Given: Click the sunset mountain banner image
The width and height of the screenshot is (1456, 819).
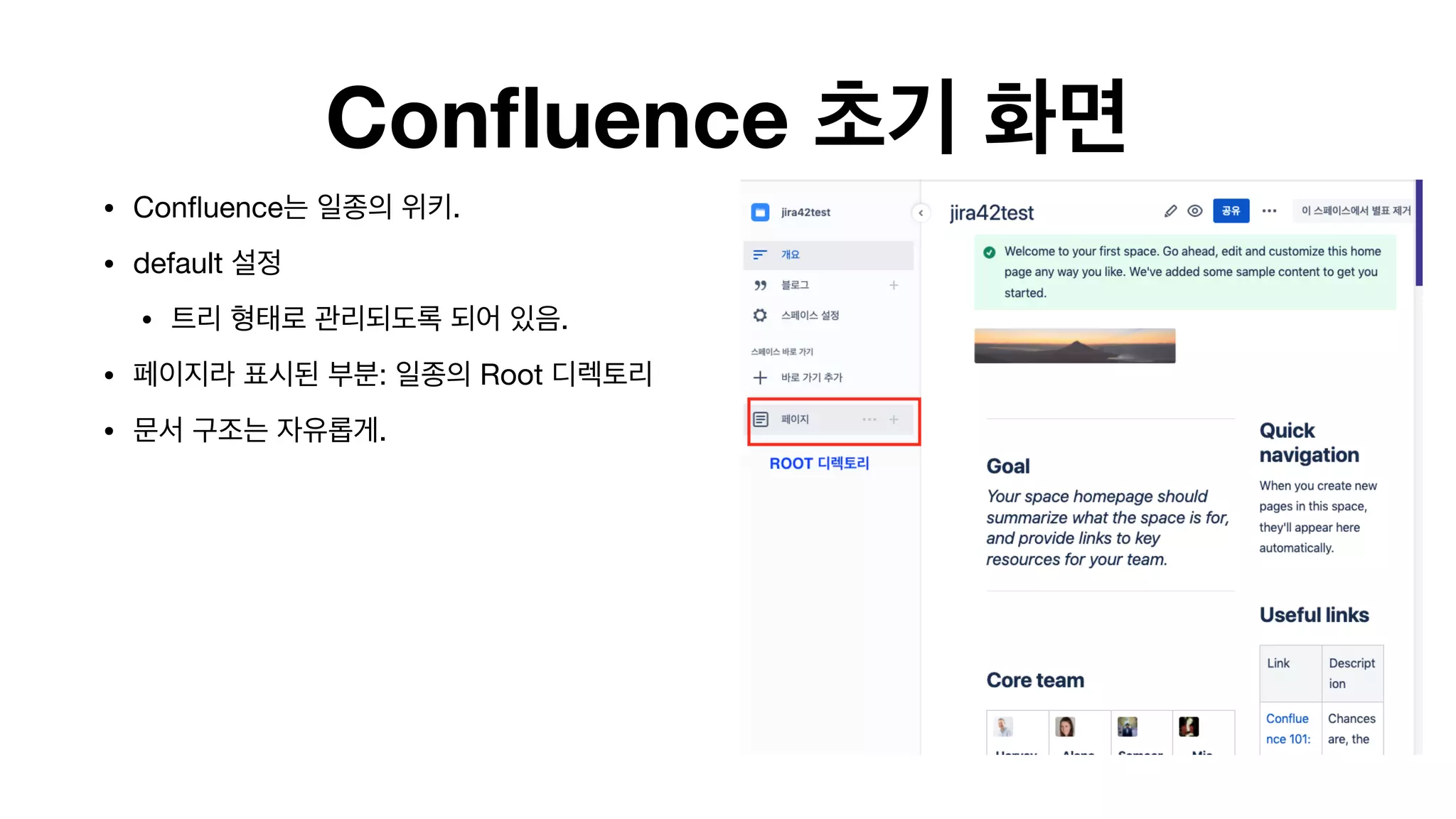Looking at the screenshot, I should [x=1074, y=346].
